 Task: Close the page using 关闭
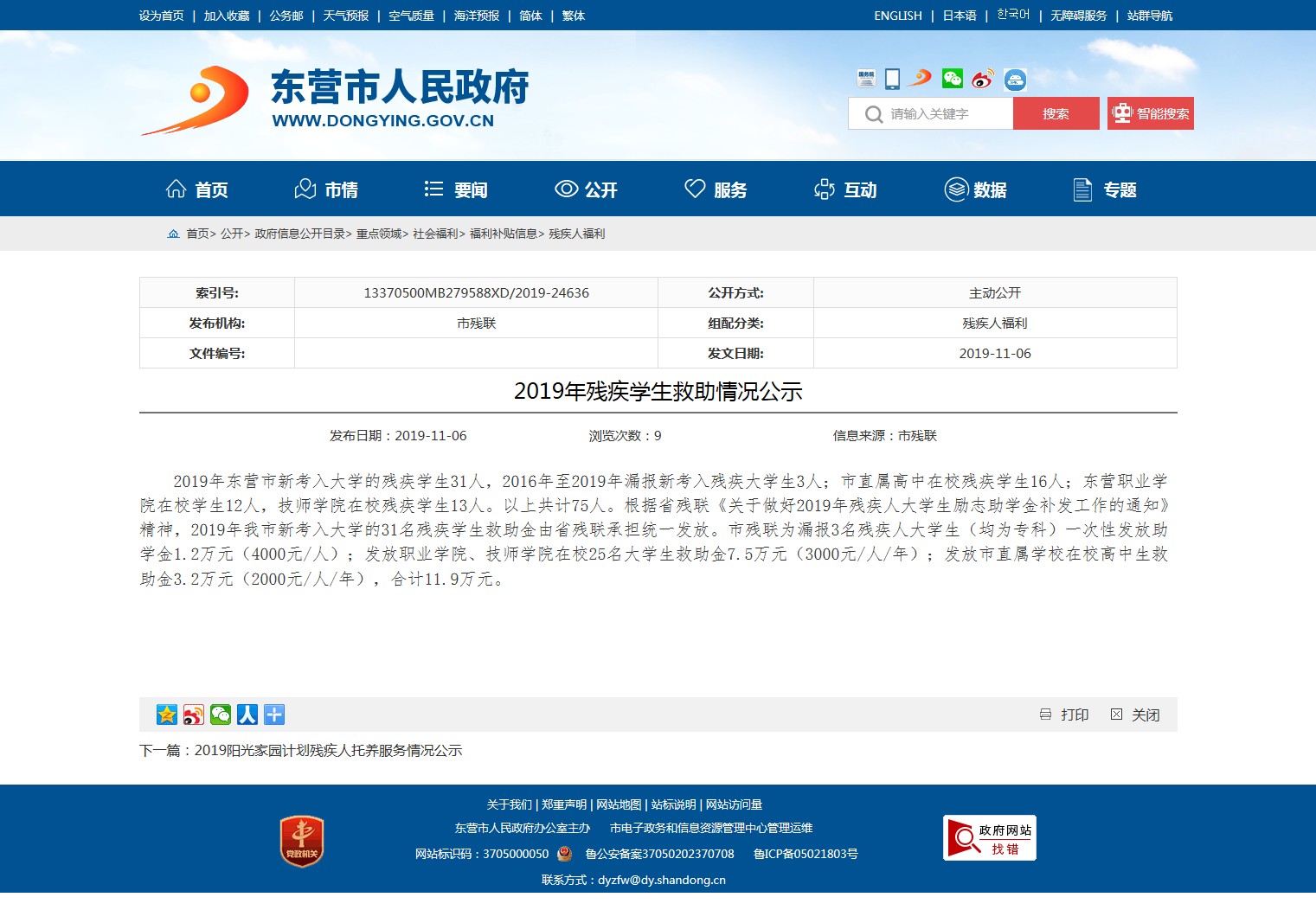click(x=1135, y=715)
